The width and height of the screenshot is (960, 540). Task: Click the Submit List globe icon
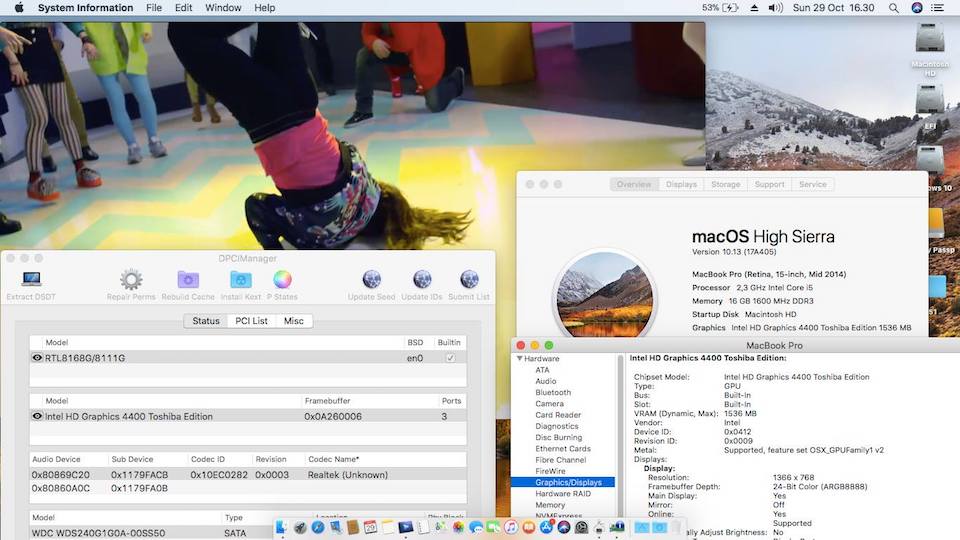(469, 280)
